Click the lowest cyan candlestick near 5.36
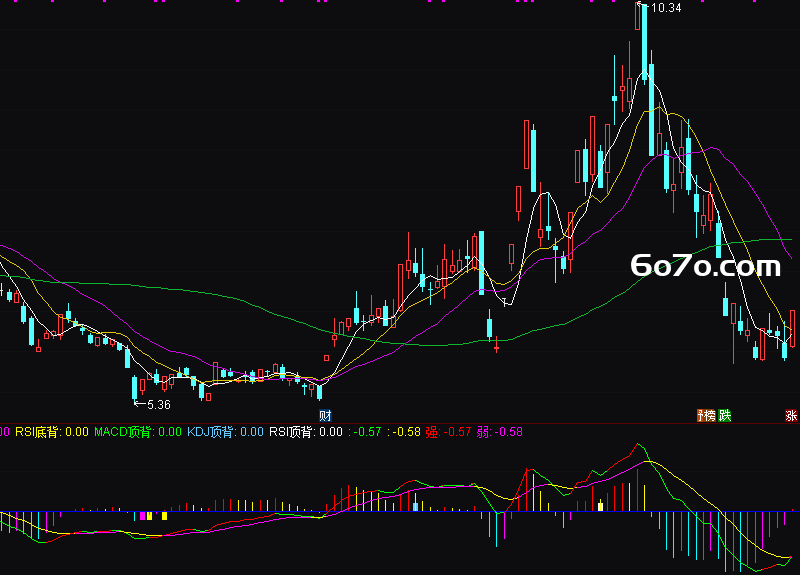The width and height of the screenshot is (800, 575). click(x=135, y=388)
